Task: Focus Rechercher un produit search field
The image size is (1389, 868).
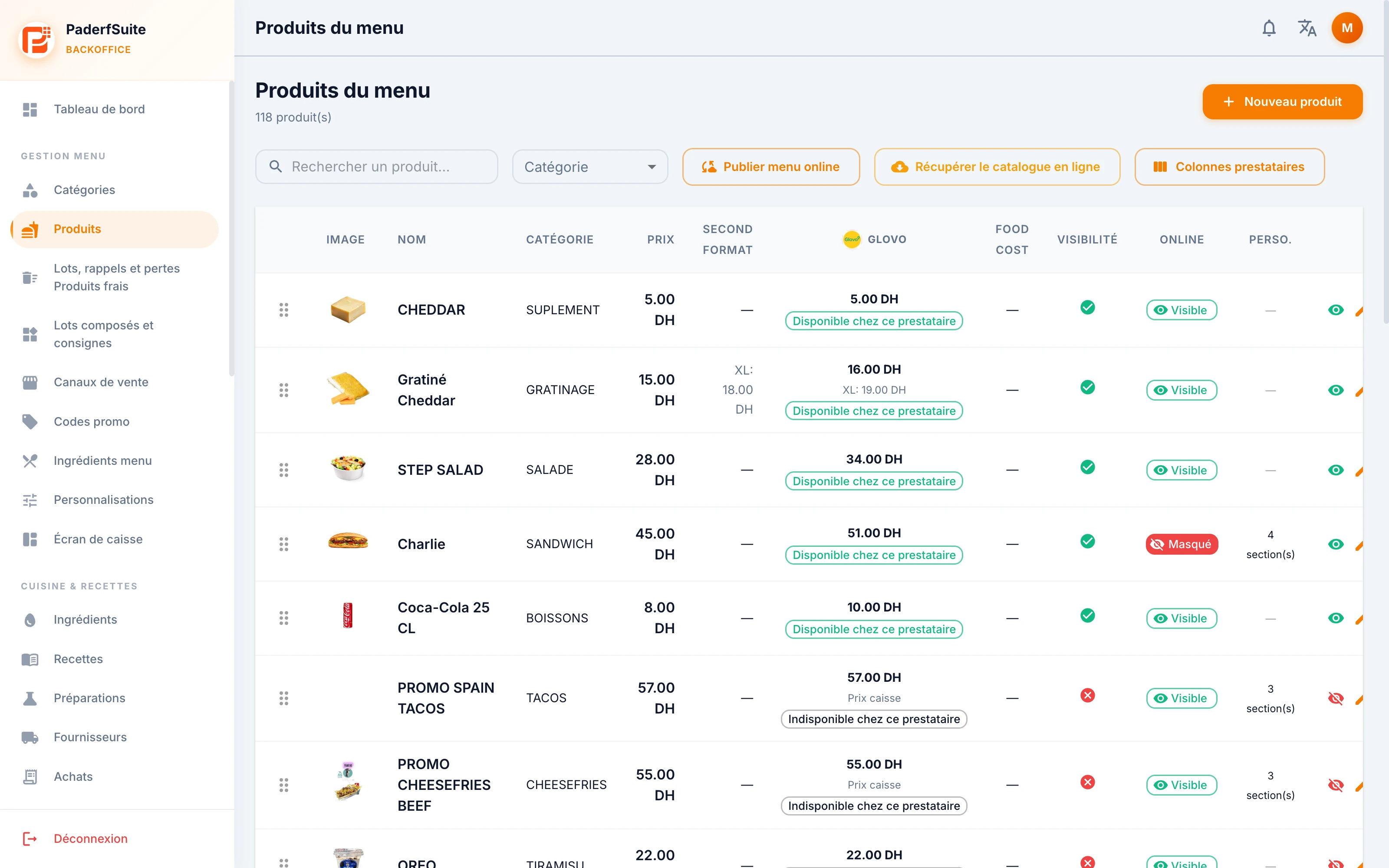Action: coord(376,167)
